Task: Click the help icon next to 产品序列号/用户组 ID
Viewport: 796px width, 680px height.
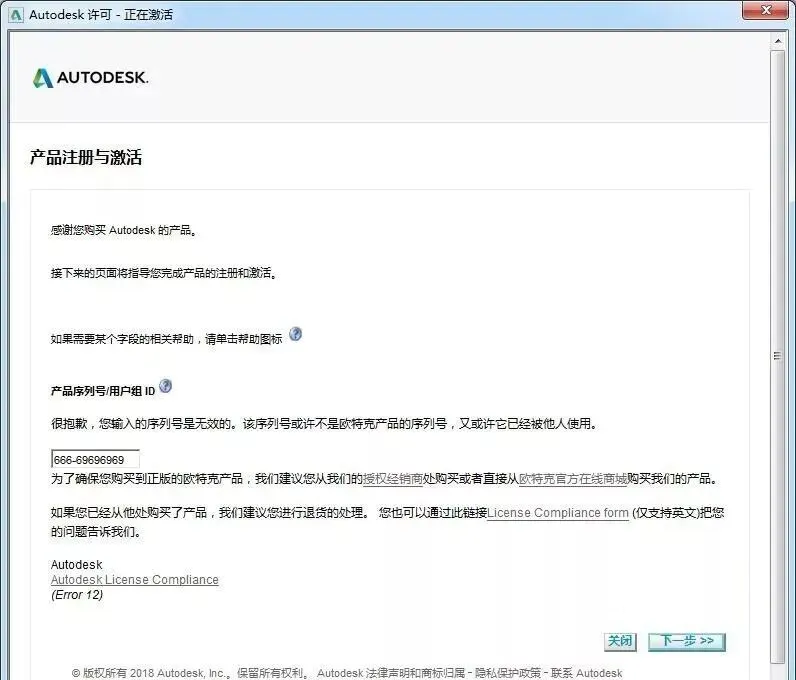Action: coord(165,386)
